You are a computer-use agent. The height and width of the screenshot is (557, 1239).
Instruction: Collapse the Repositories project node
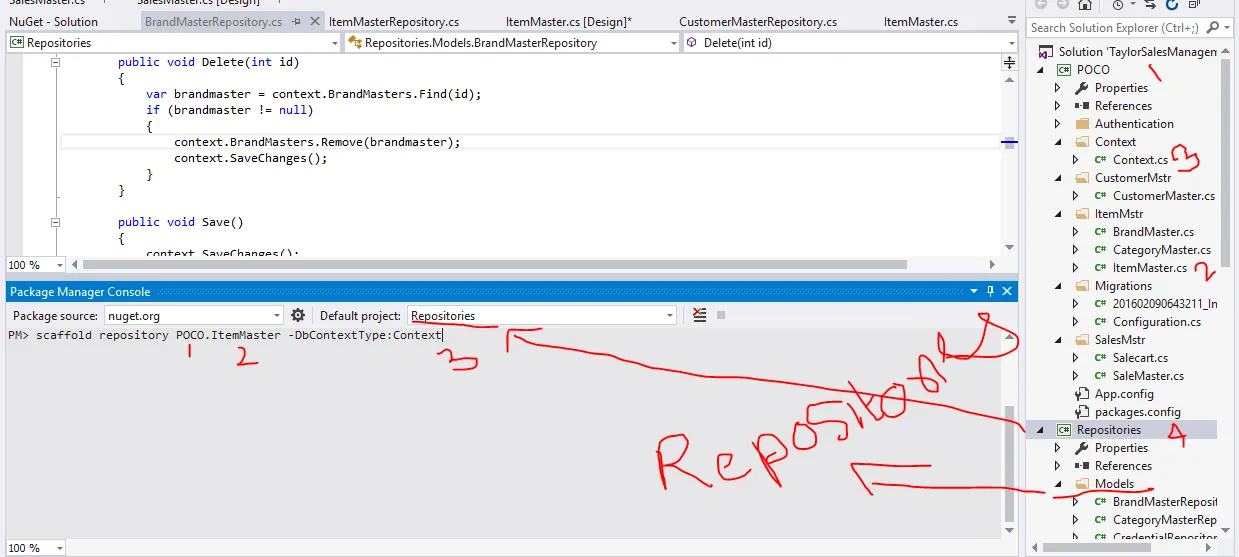[x=1040, y=430]
